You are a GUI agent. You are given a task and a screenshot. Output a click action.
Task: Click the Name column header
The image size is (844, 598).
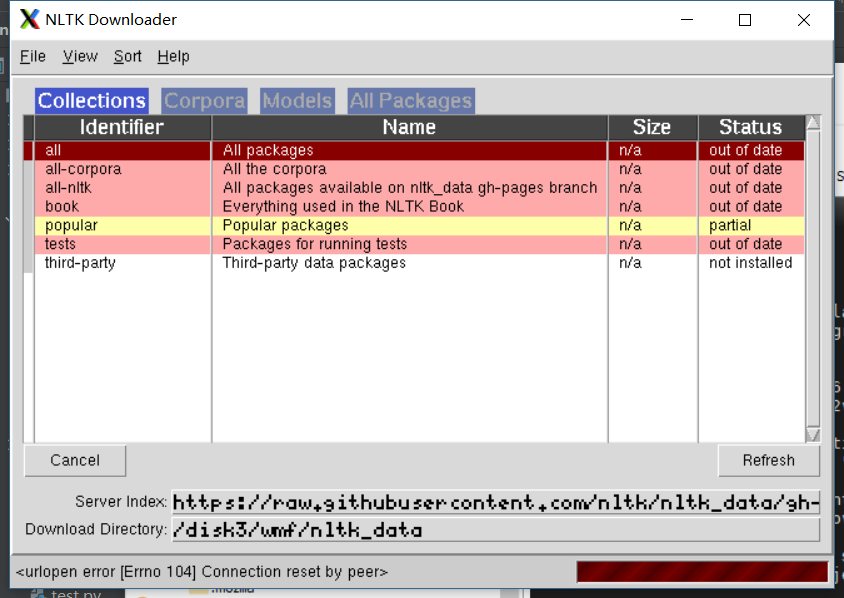(x=410, y=127)
